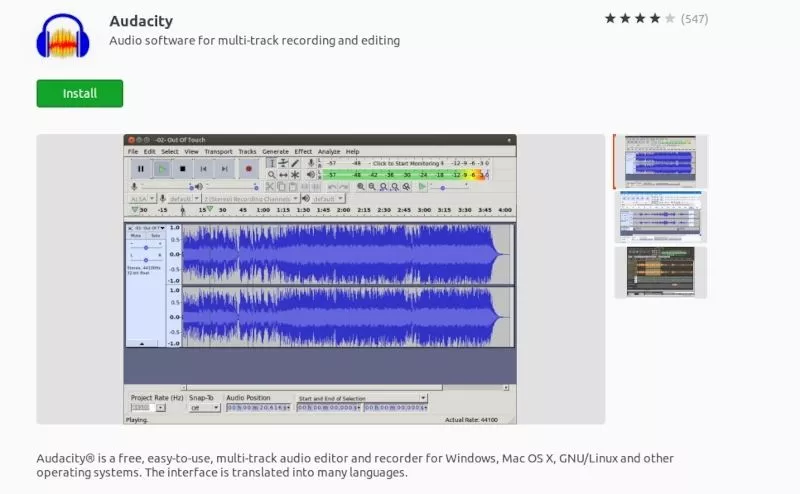Image resolution: width=800 pixels, height=494 pixels.
Task: Open the Analyze menu
Action: [x=329, y=152]
